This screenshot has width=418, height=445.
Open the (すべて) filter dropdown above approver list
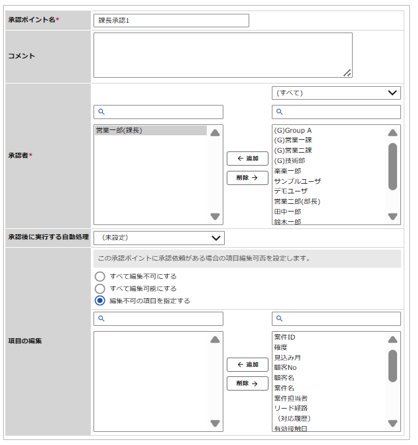pyautogui.click(x=336, y=93)
